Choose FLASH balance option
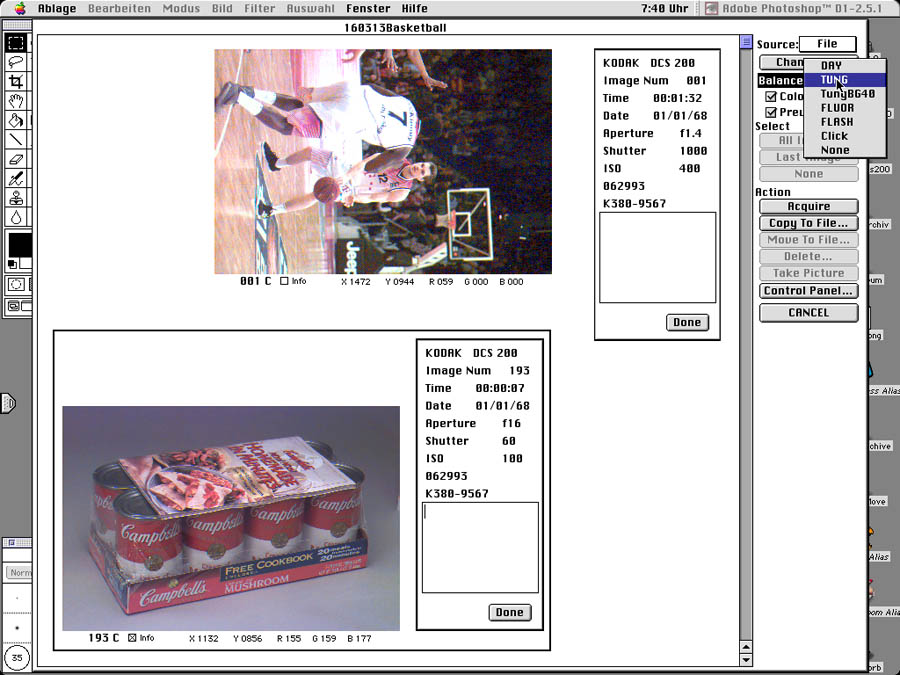This screenshot has width=900, height=675. (x=844, y=122)
